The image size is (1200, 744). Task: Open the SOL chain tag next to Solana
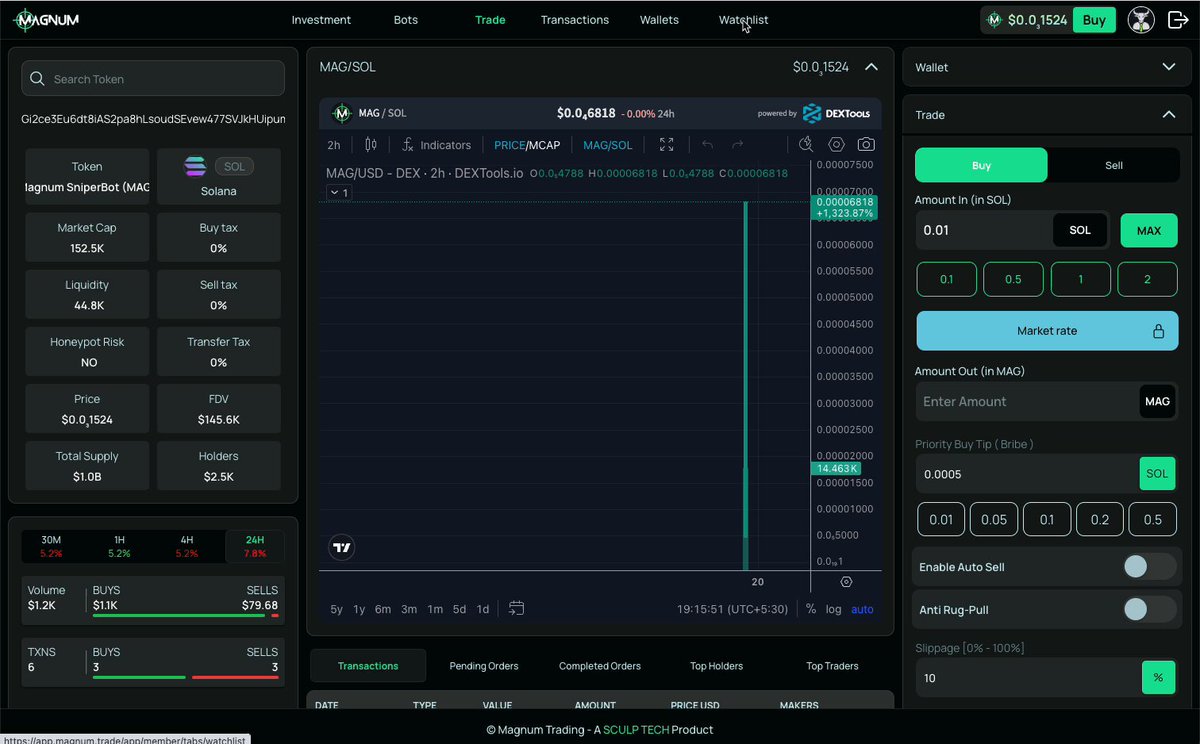(x=234, y=167)
